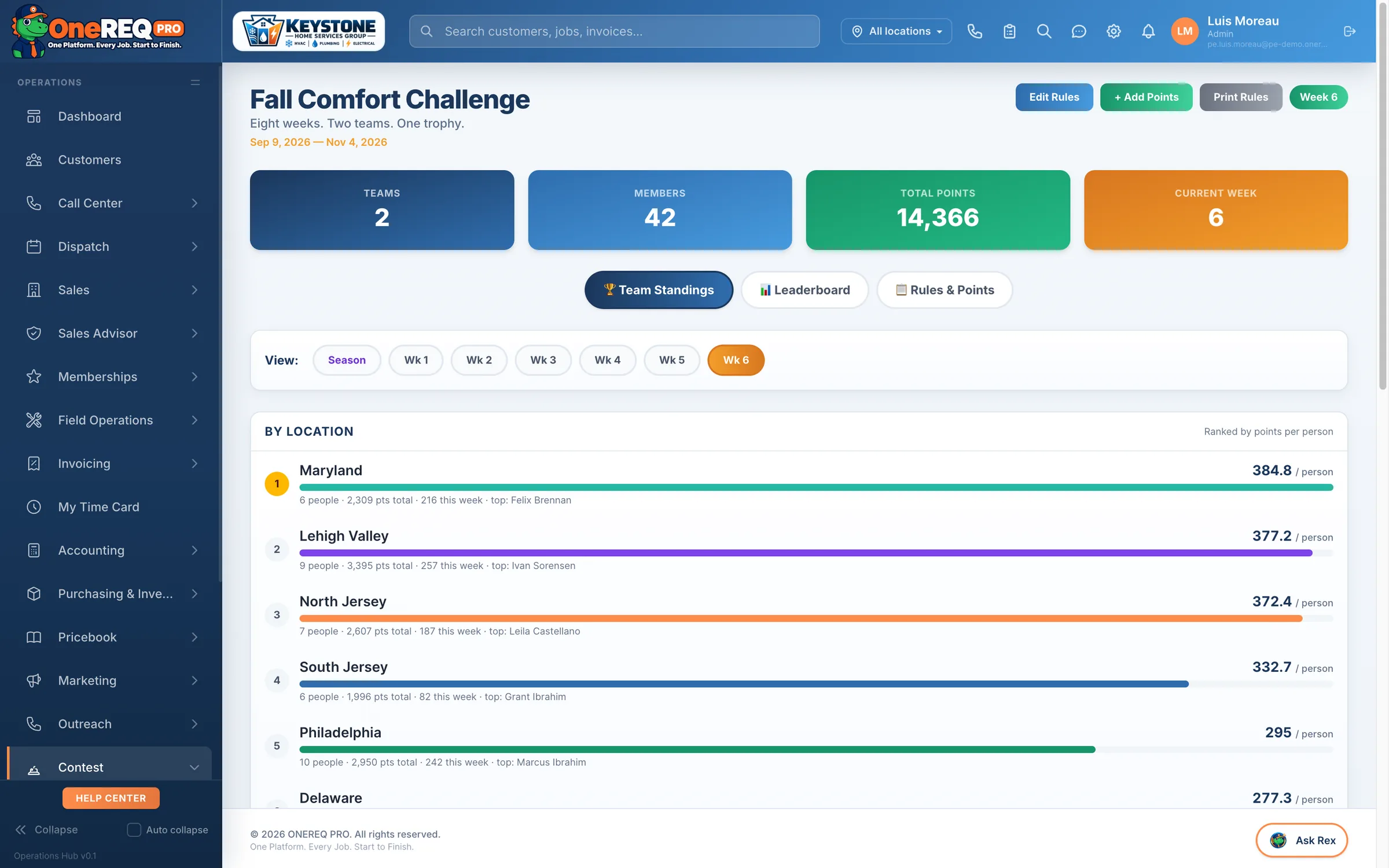Select the Wk 6 view pill
Viewport: 1389px width, 868px height.
[736, 360]
